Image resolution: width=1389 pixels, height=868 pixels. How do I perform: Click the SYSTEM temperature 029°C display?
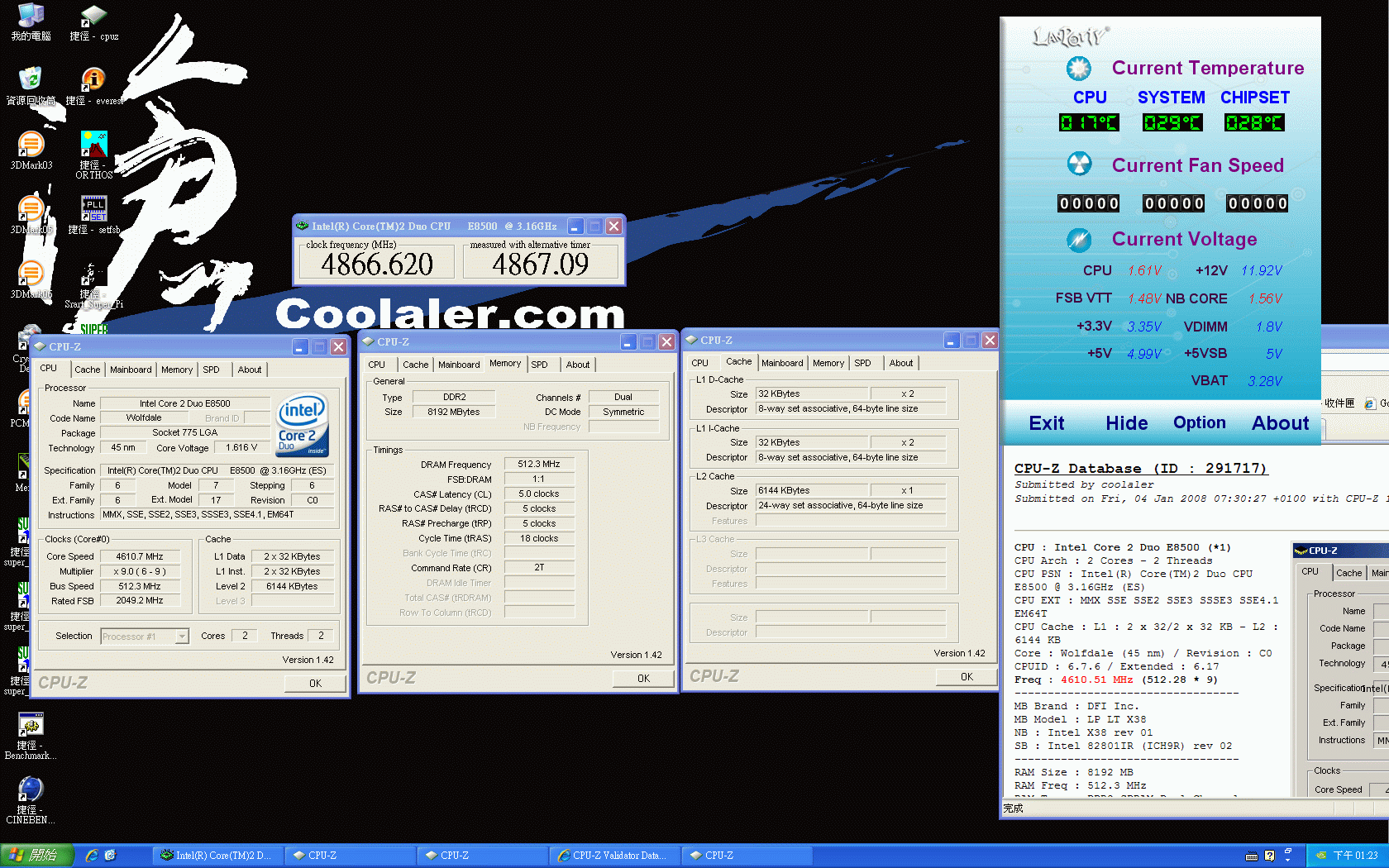click(1172, 123)
